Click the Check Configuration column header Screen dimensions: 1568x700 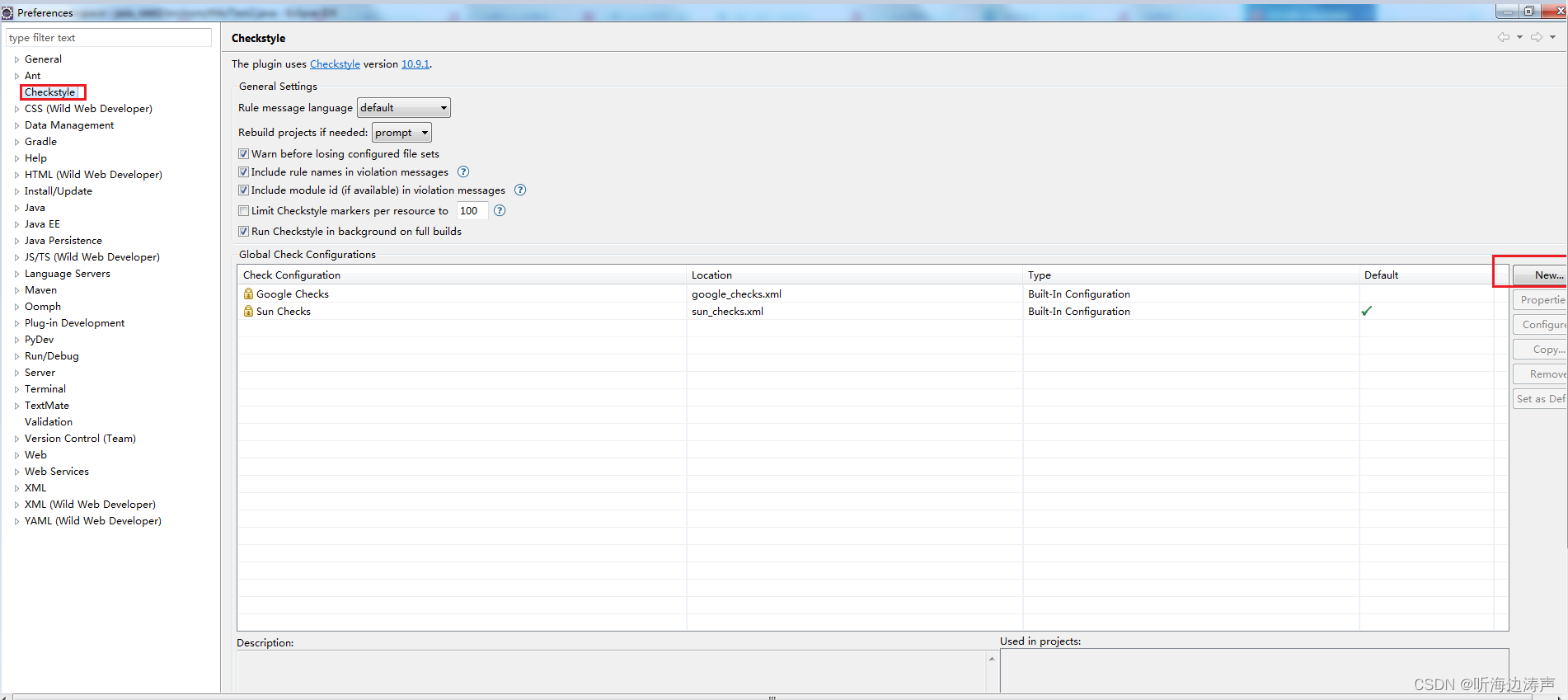click(x=462, y=275)
